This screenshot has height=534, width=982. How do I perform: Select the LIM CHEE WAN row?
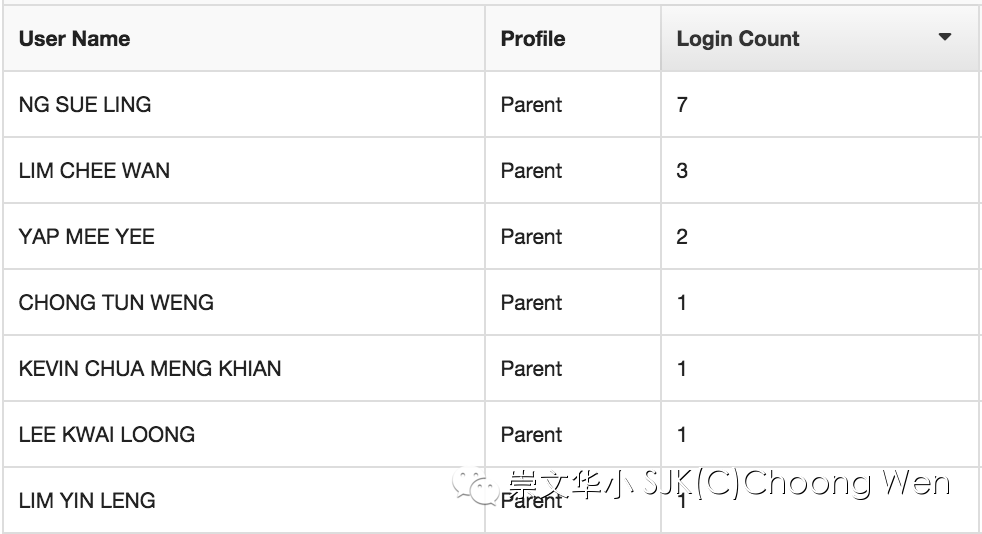tap(491, 170)
